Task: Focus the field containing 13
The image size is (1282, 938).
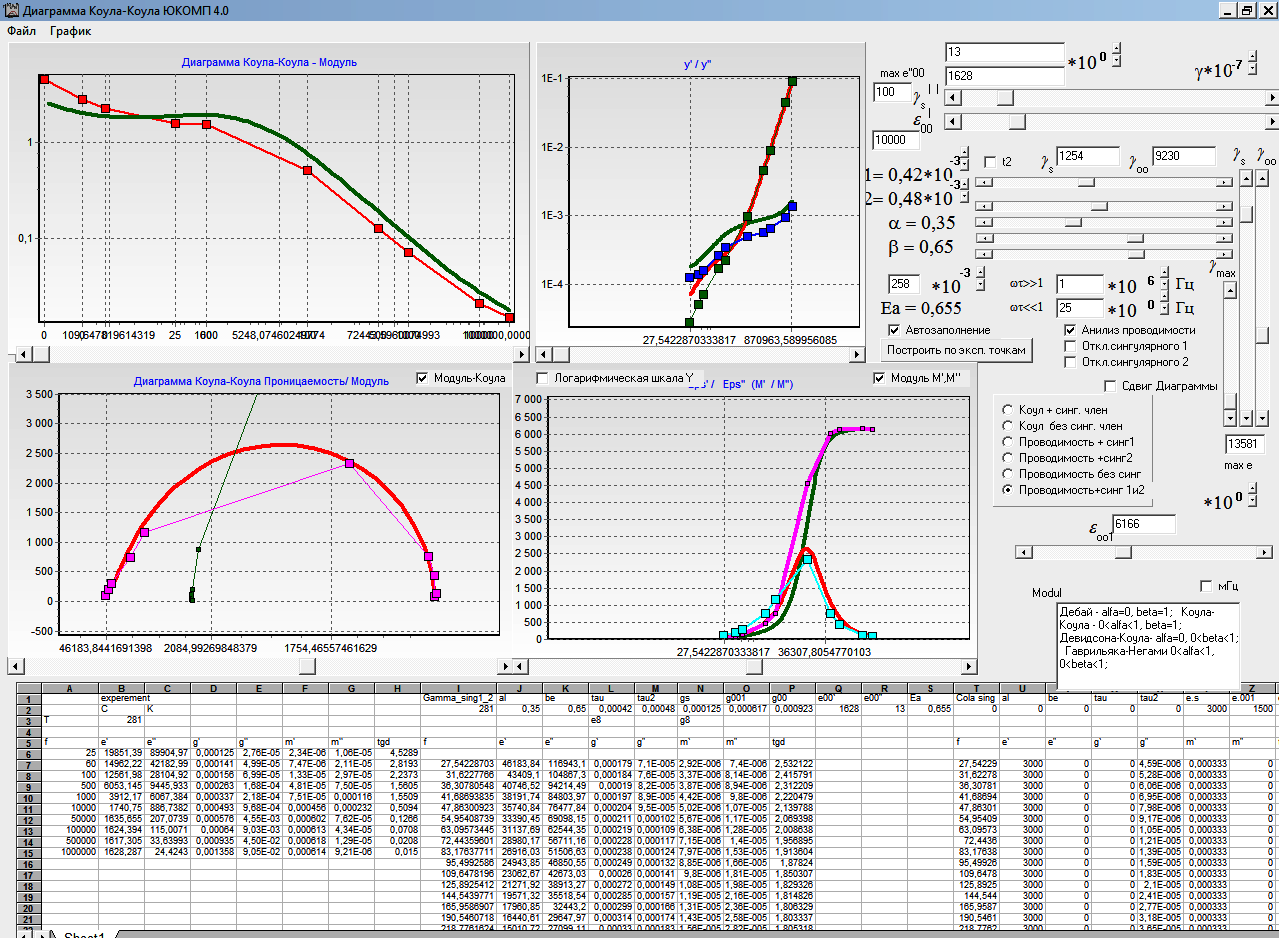Action: pos(1005,53)
